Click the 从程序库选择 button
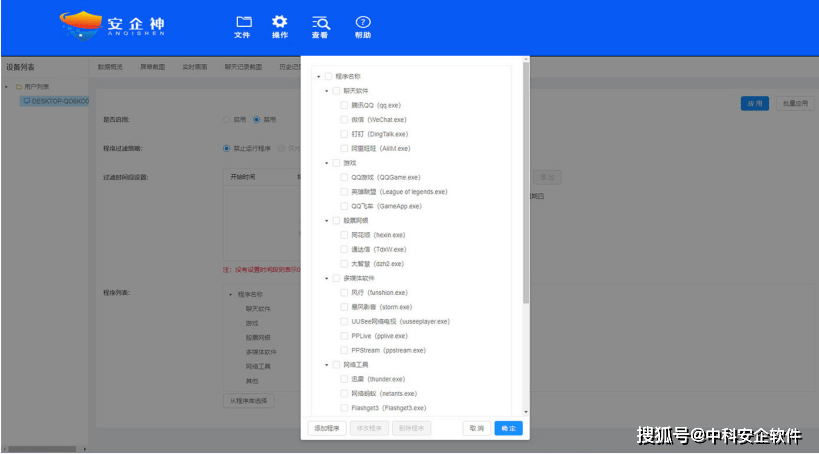Viewport: 819px width, 454px height. 249,401
